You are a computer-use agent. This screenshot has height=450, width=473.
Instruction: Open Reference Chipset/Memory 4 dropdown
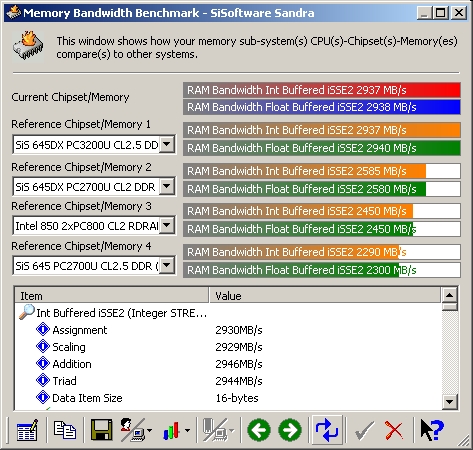pos(167,265)
